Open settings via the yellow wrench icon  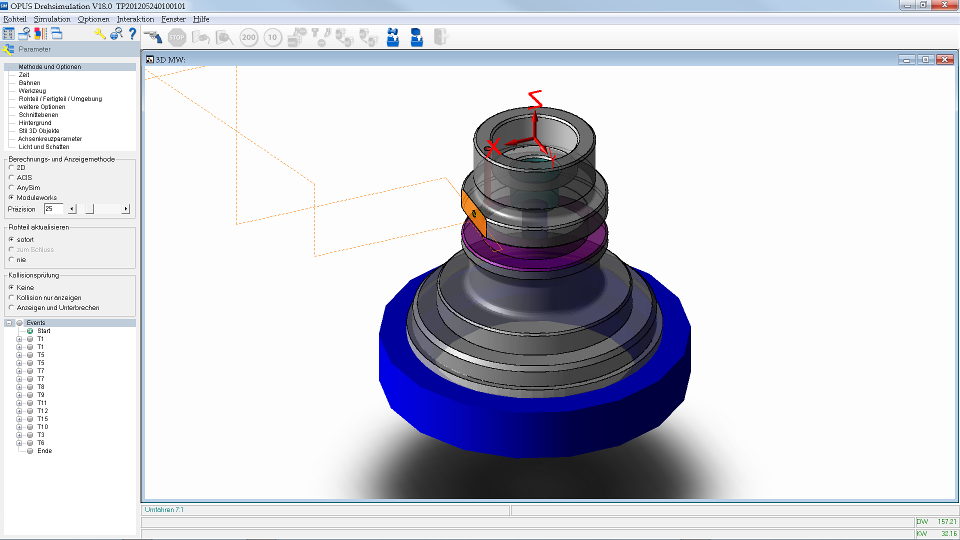100,34
